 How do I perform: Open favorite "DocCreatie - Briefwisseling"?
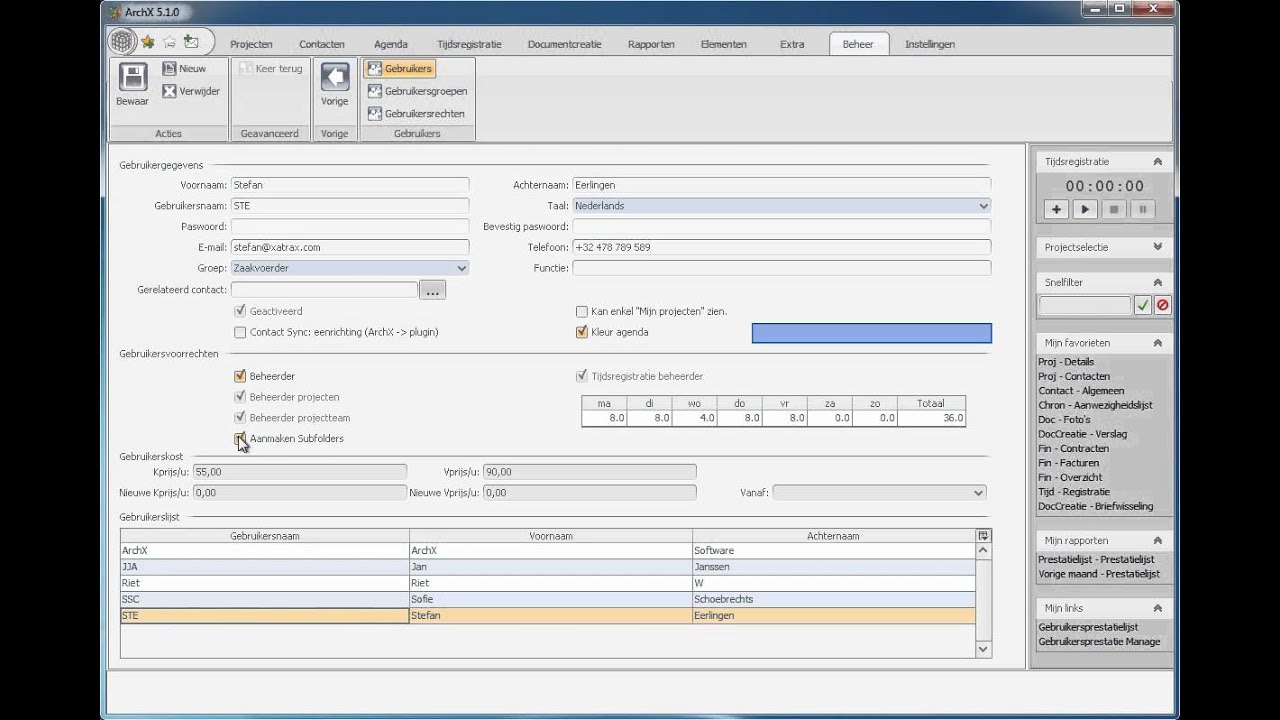click(x=1096, y=506)
